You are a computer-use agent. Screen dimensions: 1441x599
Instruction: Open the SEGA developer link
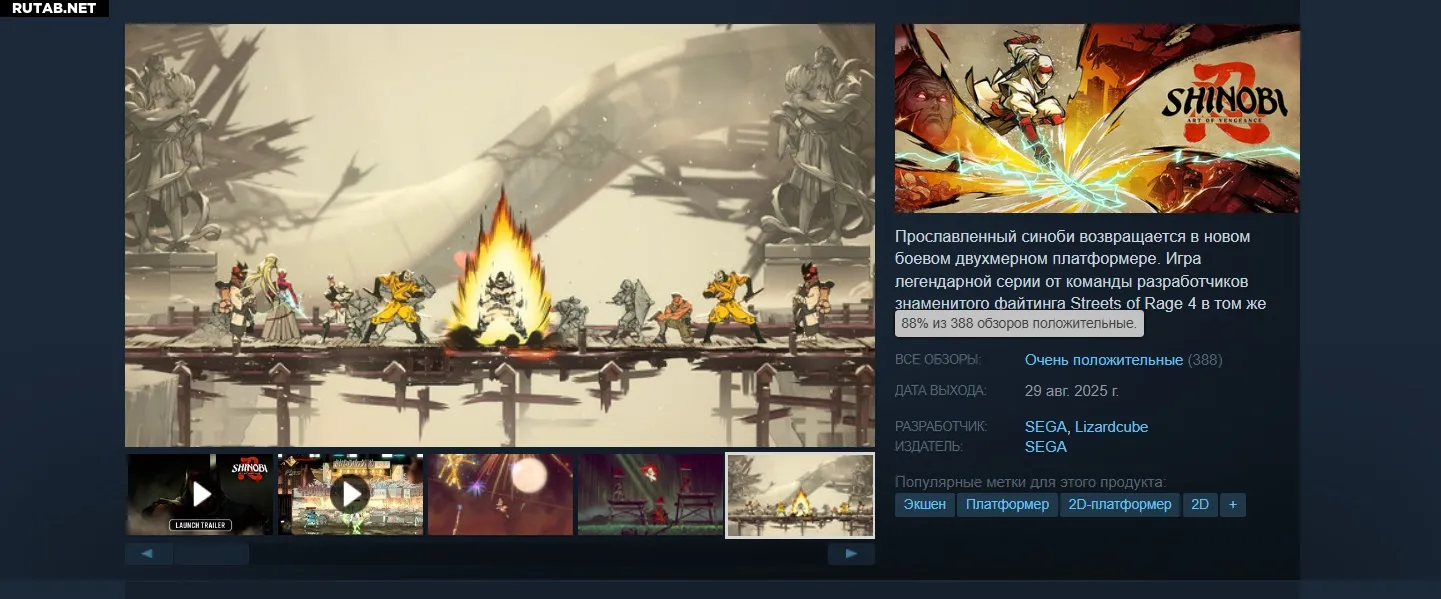pyautogui.click(x=1046, y=427)
